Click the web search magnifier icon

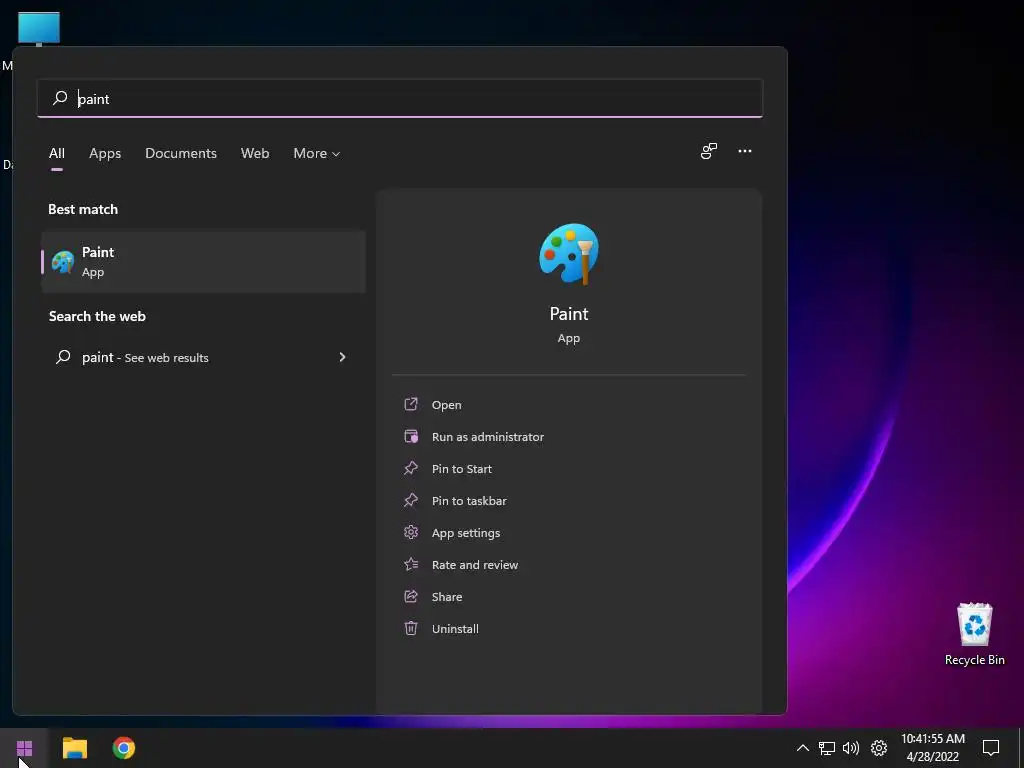point(63,357)
